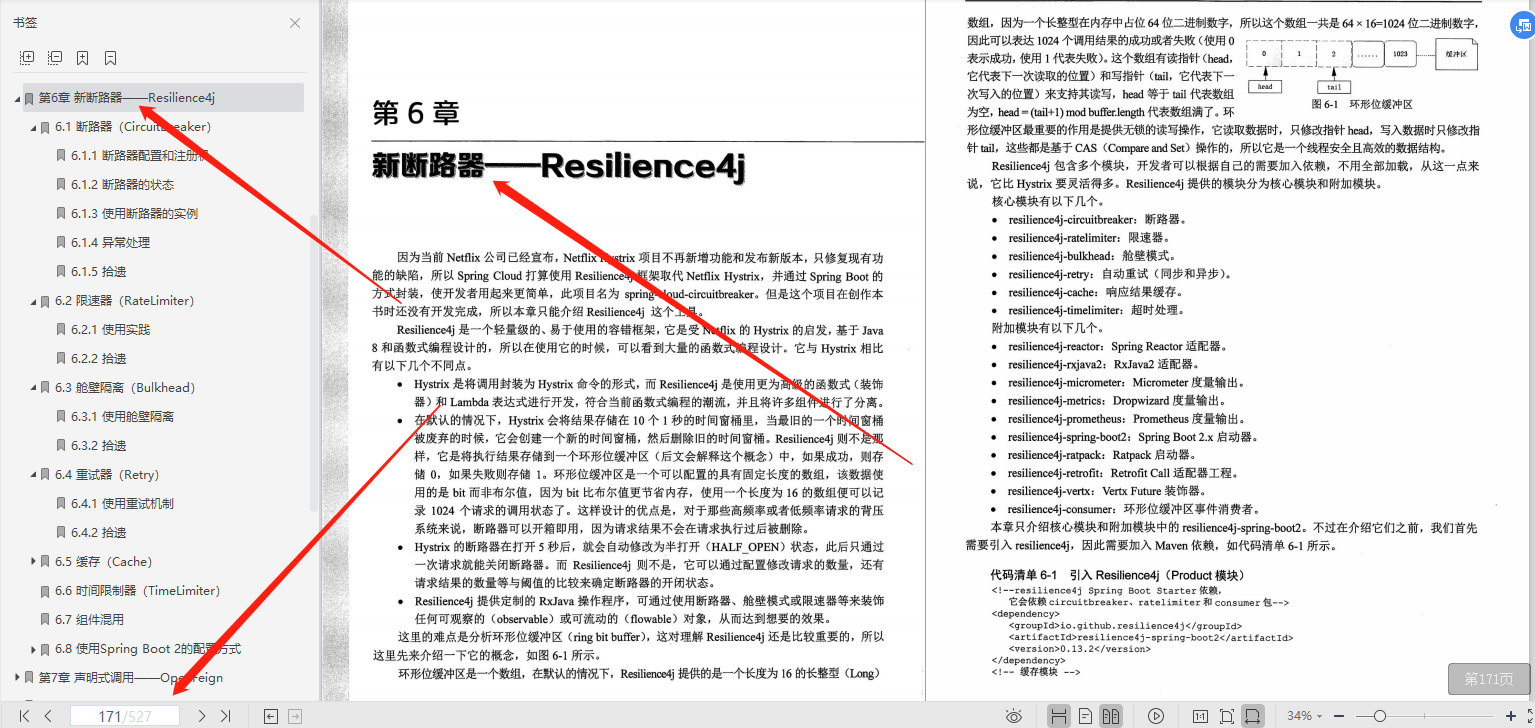Toggle eye-protection mode icon
Viewport: 1535px width, 728px height.
[x=1014, y=716]
